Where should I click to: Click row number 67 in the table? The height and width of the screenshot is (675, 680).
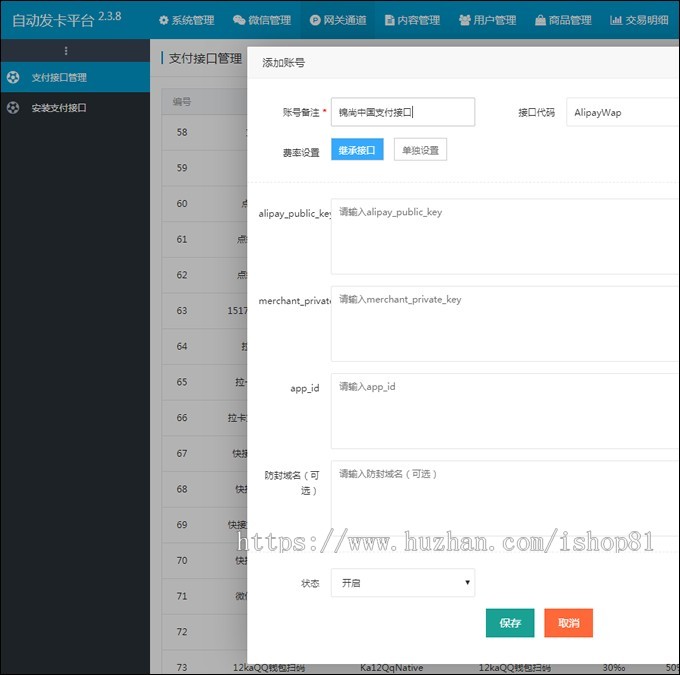point(182,453)
